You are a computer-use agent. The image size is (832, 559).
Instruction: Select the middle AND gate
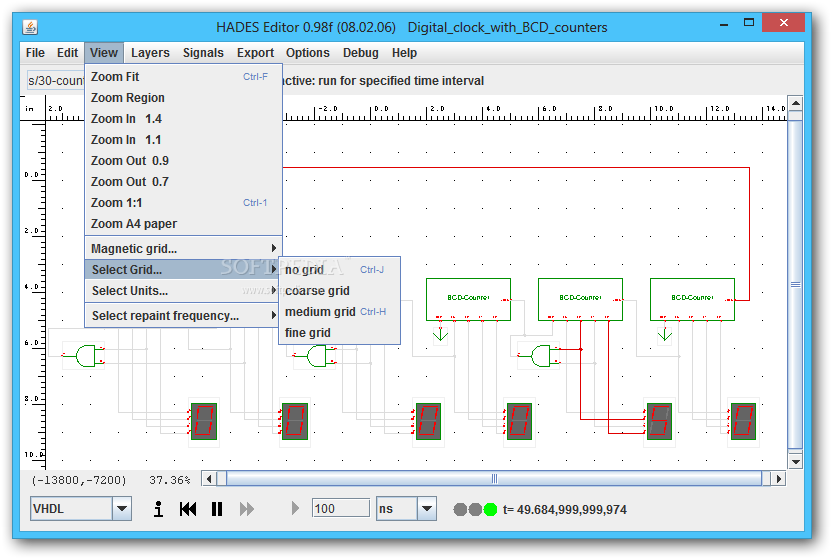tap(317, 356)
